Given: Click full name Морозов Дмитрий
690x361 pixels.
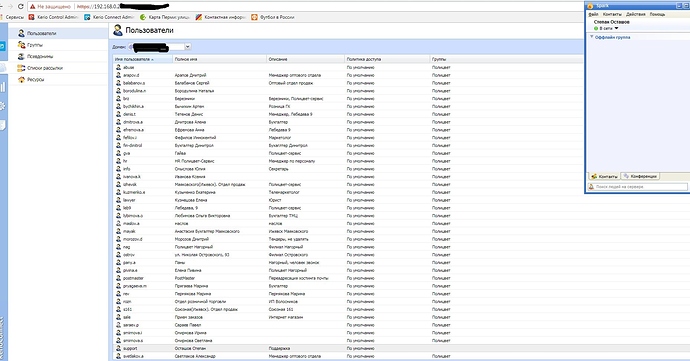Looking at the screenshot, I should coord(191,239).
